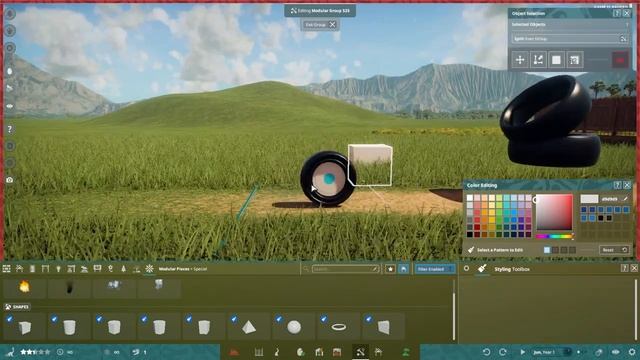This screenshot has width=640, height=360.
Task: Collapse the Shapes section header
Action: coord(17,307)
